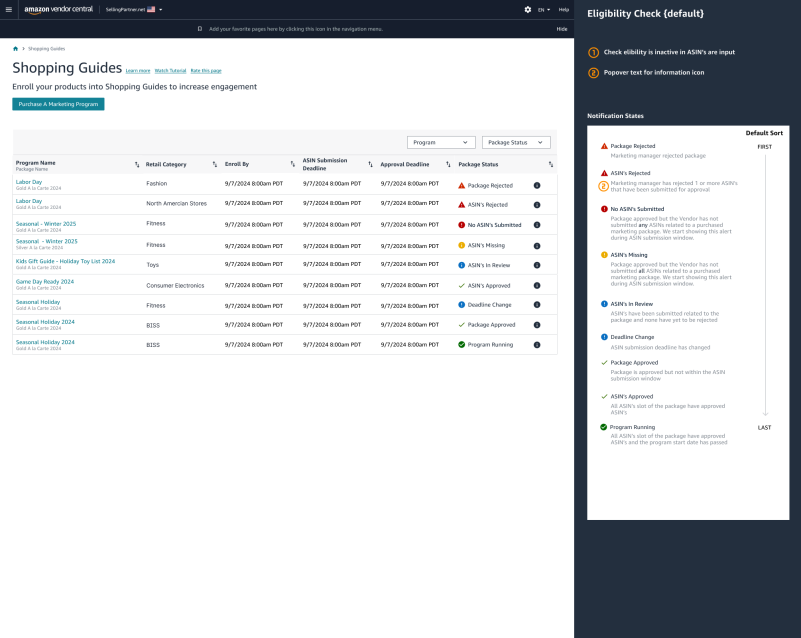
Task: Expand the Package Status filter dropdown
Action: (x=516, y=142)
